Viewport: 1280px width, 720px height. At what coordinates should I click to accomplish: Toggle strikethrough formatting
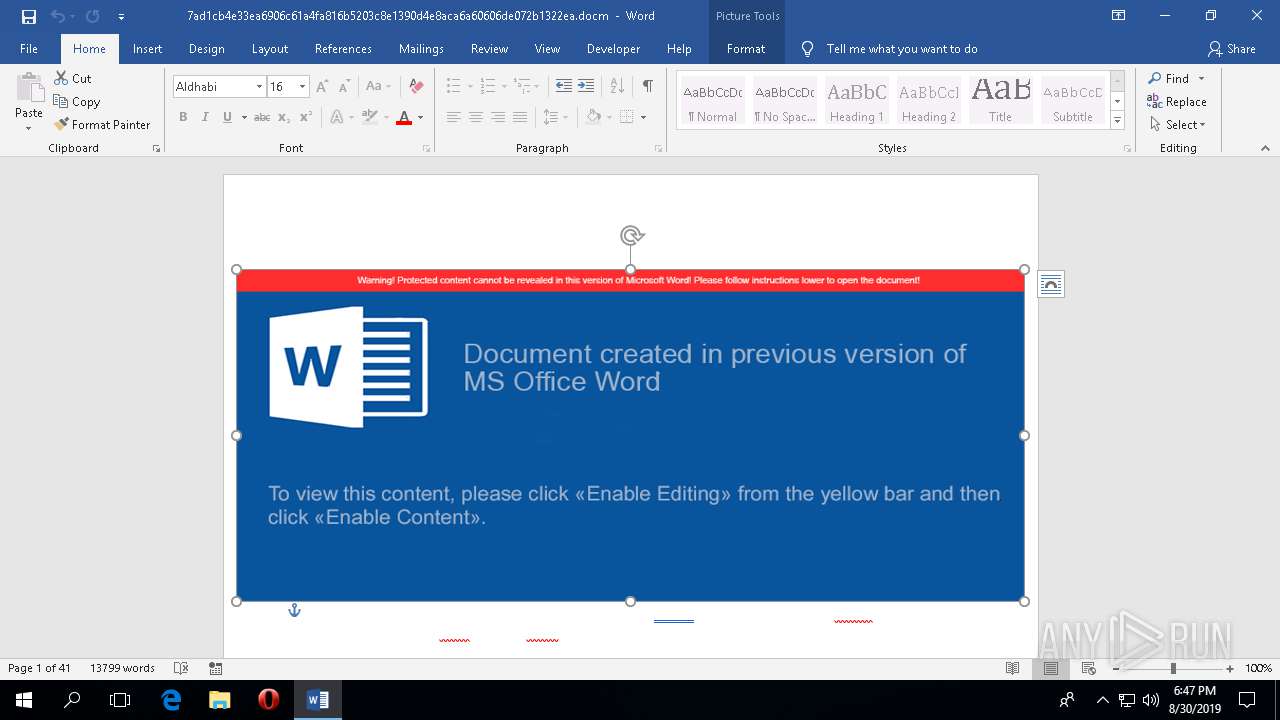point(262,118)
